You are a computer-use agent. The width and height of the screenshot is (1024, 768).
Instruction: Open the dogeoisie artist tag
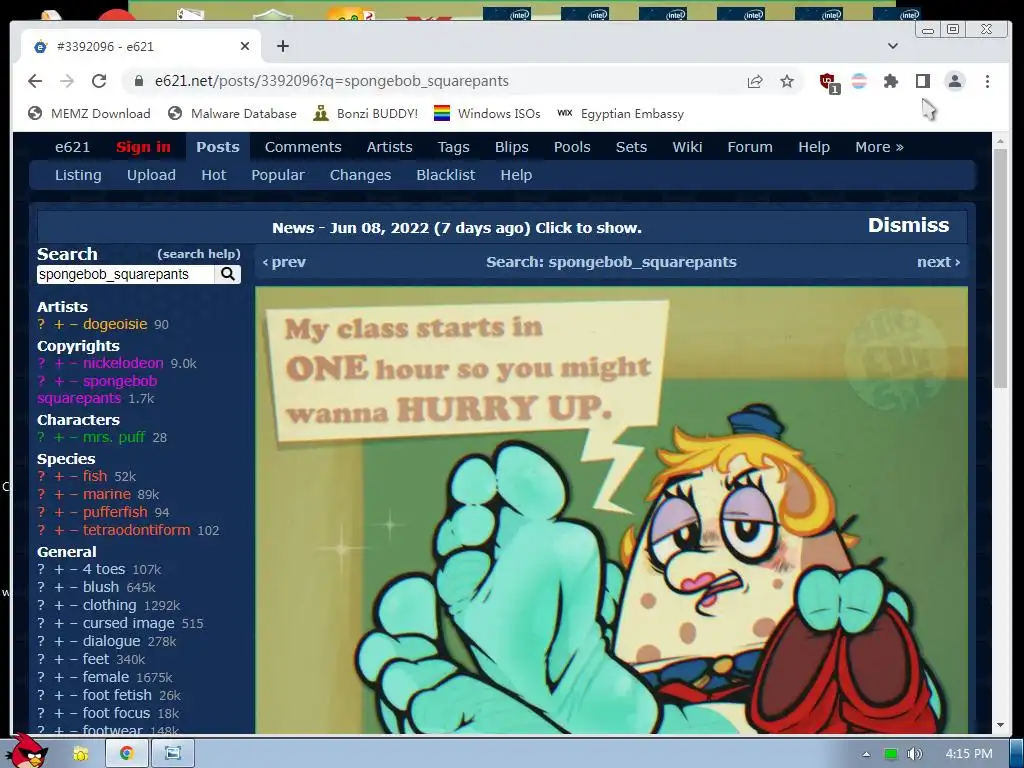click(115, 324)
